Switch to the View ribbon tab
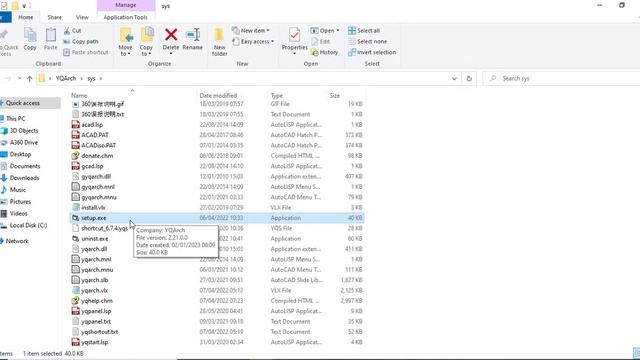Screen dimensions: 640x360 pyautogui.click(x=82, y=17)
